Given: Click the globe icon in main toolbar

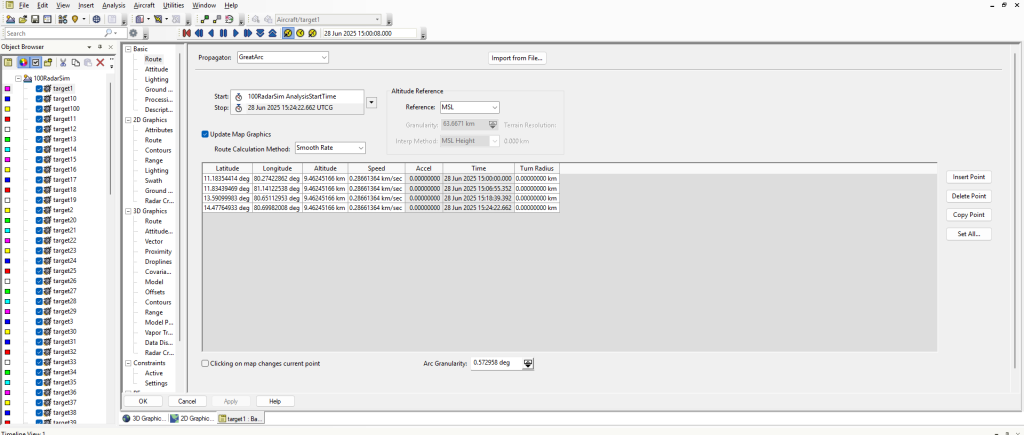Looking at the screenshot, I should [96, 19].
